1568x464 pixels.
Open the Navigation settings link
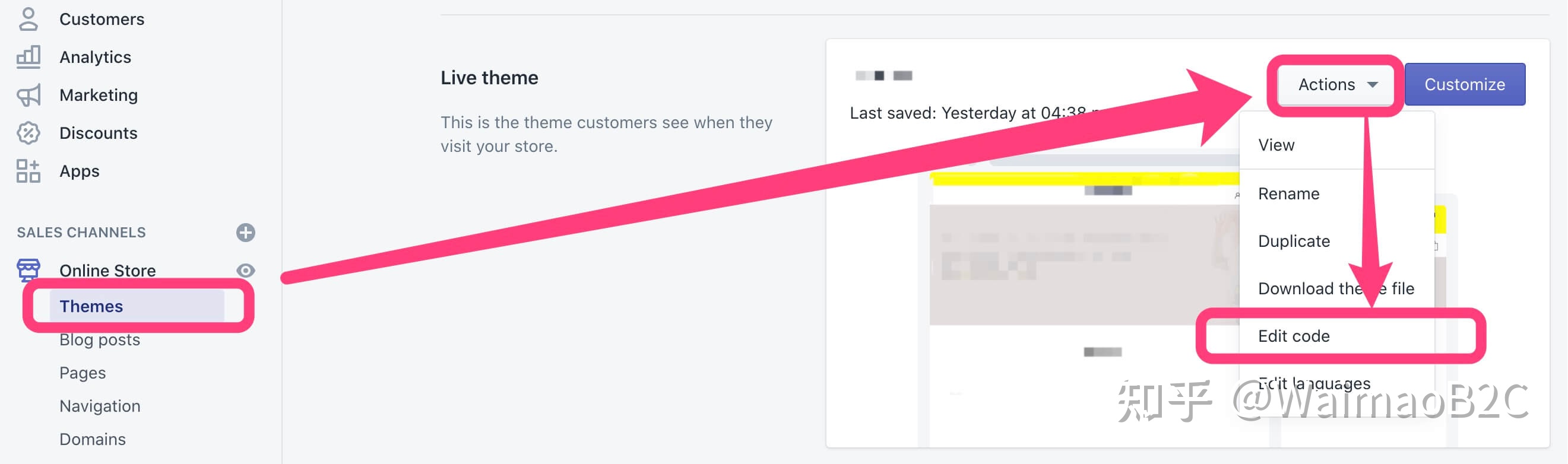click(x=100, y=406)
